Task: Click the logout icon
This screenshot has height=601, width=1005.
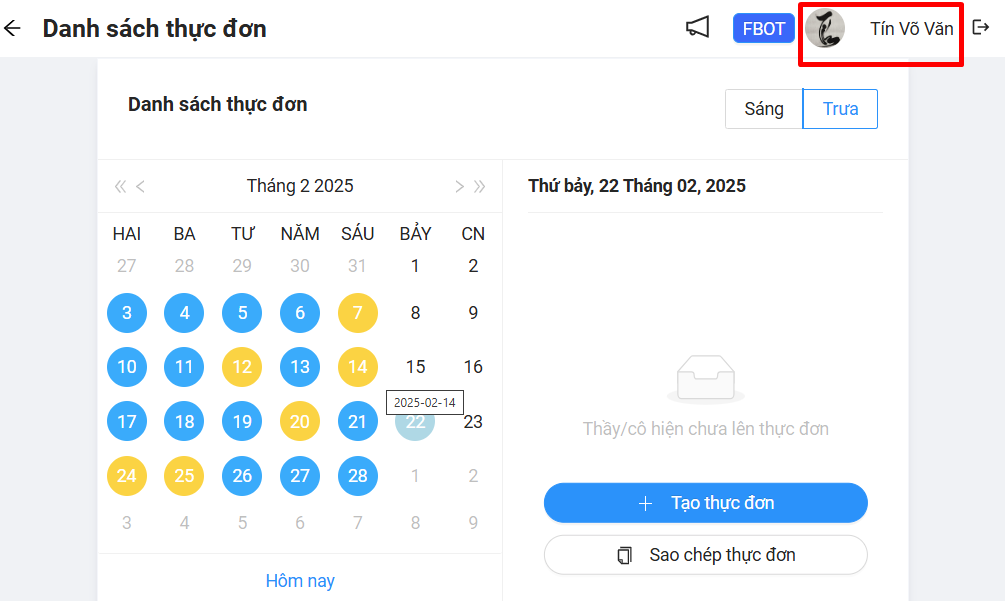Action: click(981, 28)
